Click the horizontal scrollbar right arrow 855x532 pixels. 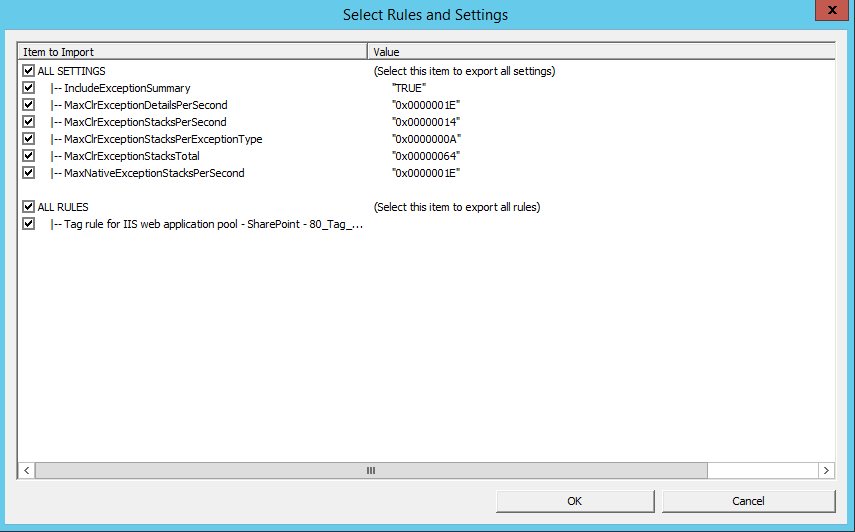tap(826, 470)
